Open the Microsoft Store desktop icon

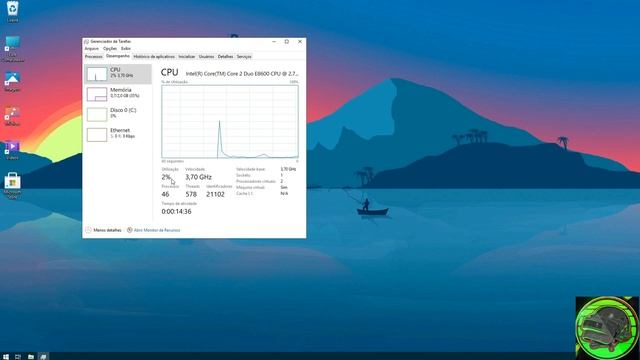[12, 185]
